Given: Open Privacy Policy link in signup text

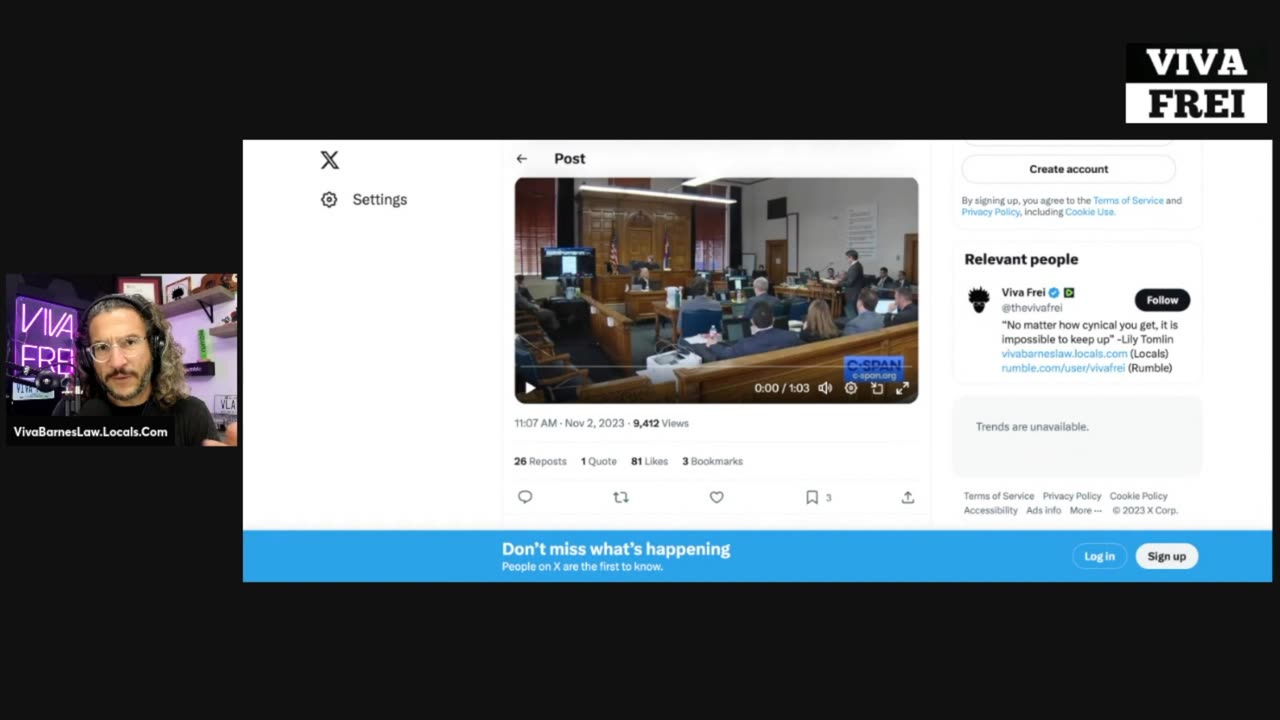Looking at the screenshot, I should [x=991, y=212].
